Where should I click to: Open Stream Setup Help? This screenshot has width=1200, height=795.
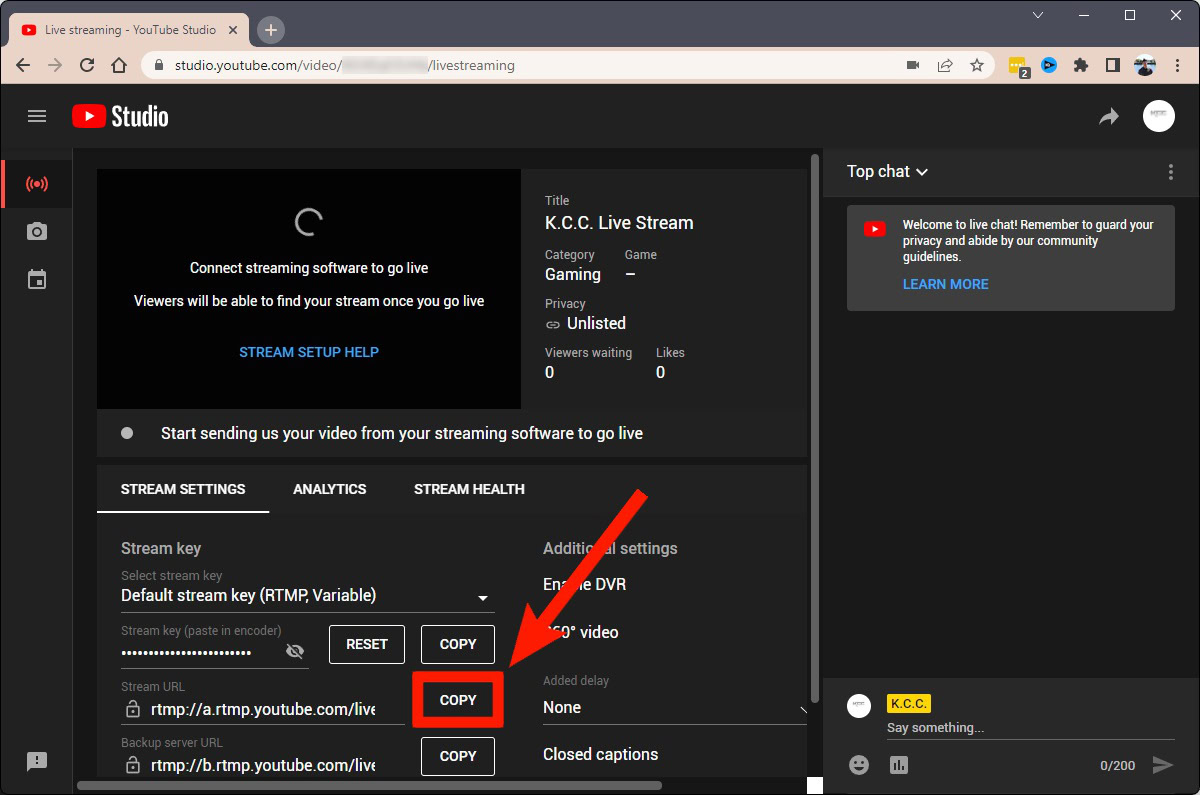308,352
